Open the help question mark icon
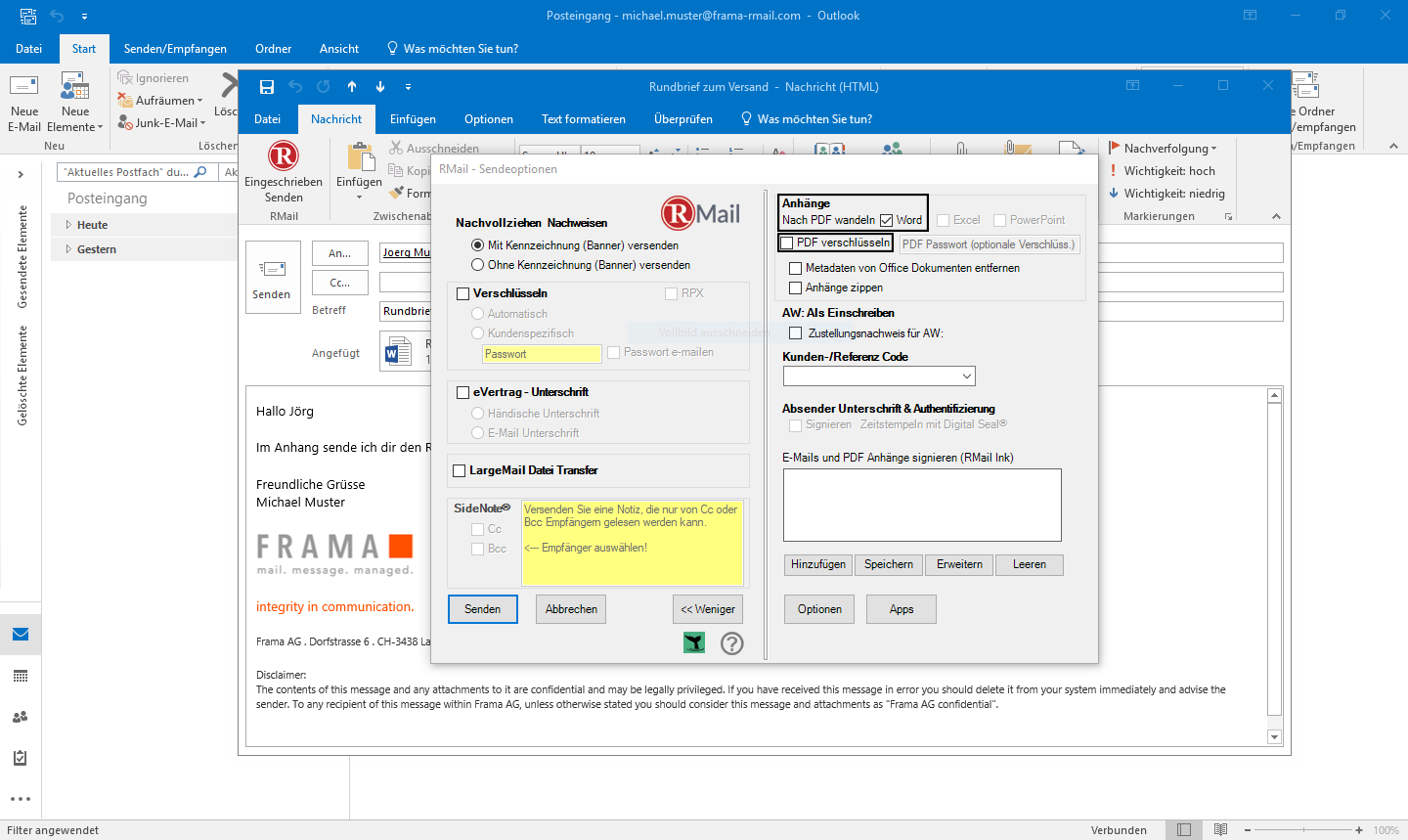This screenshot has height=840, width=1408. pos(732,642)
